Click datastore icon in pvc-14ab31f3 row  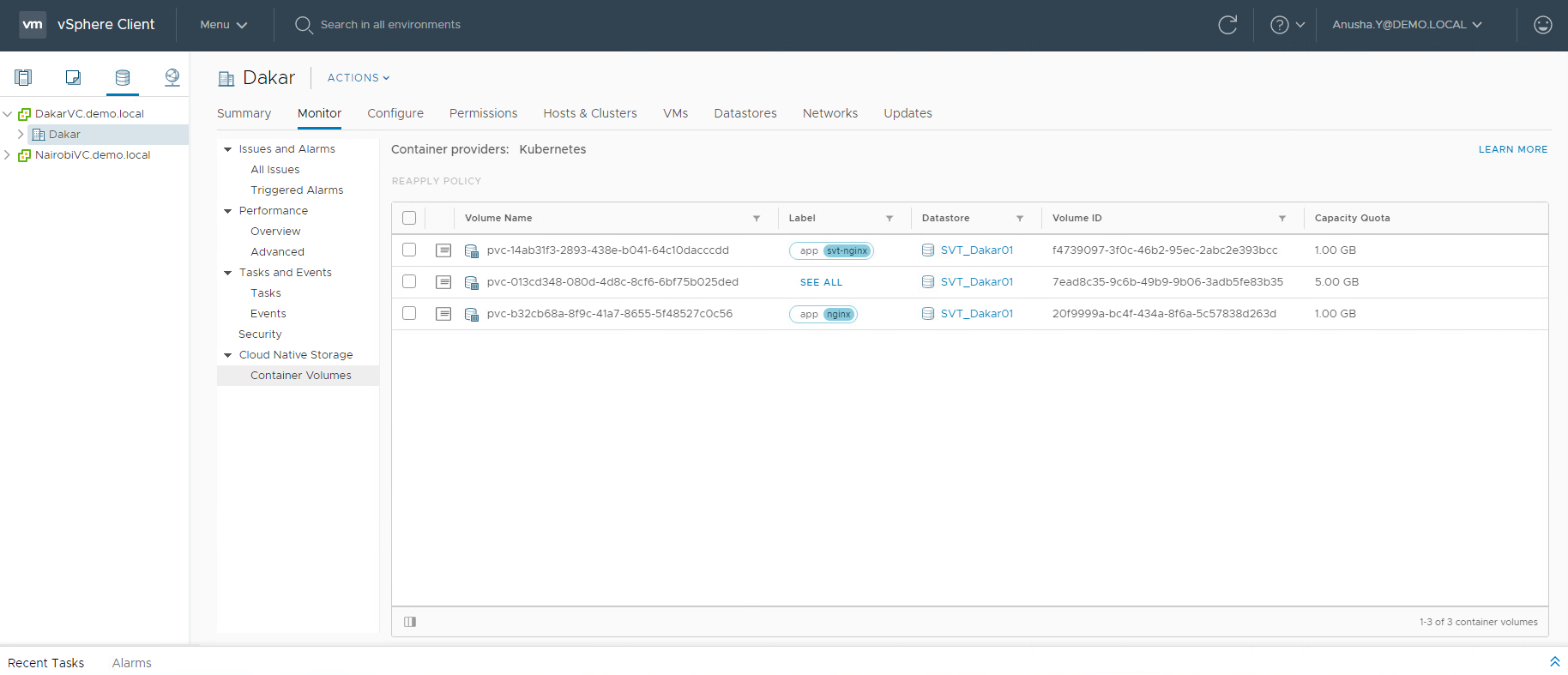(927, 250)
